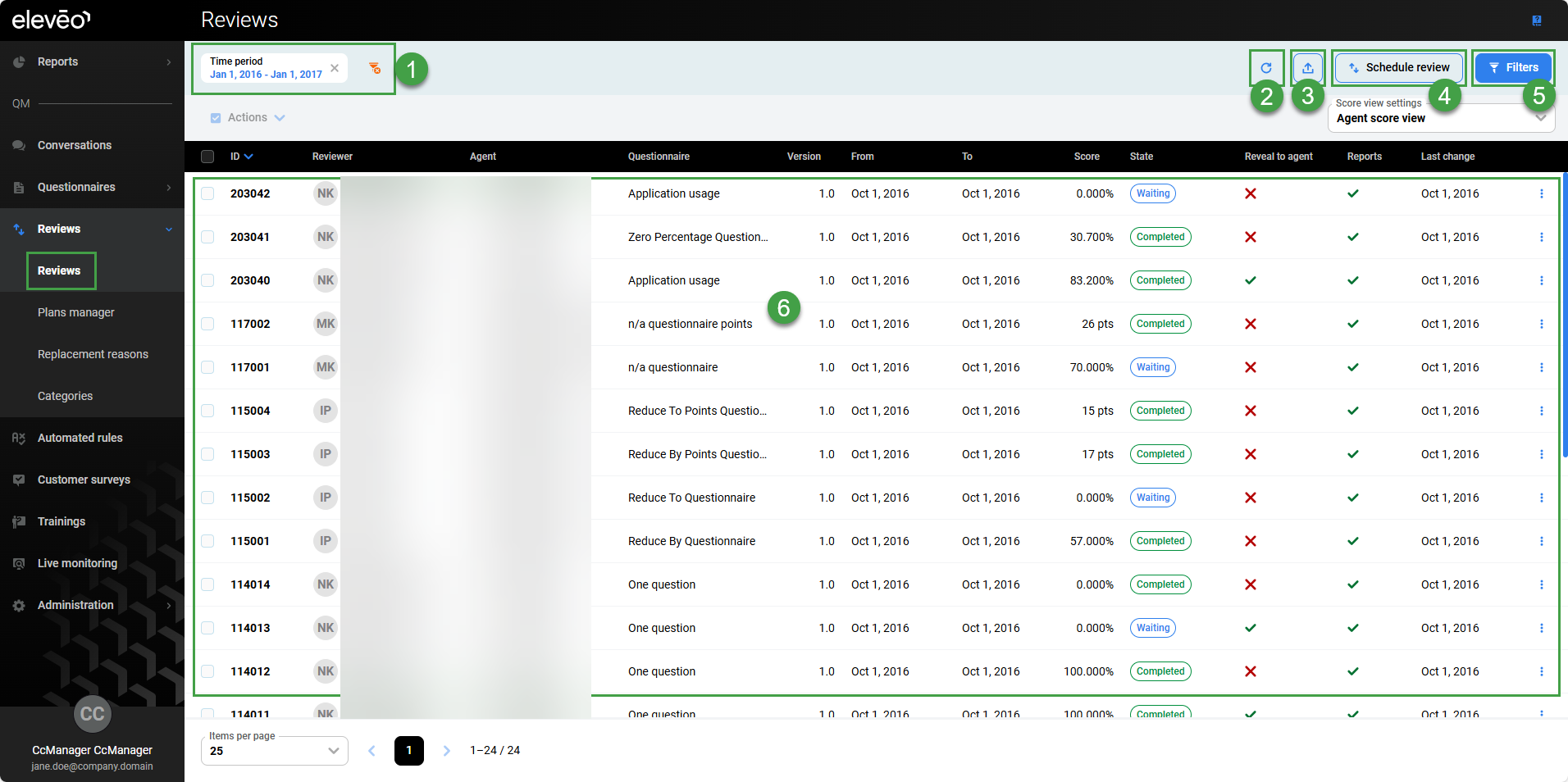
Task: Open the Score view settings dropdown
Action: coord(1440,118)
